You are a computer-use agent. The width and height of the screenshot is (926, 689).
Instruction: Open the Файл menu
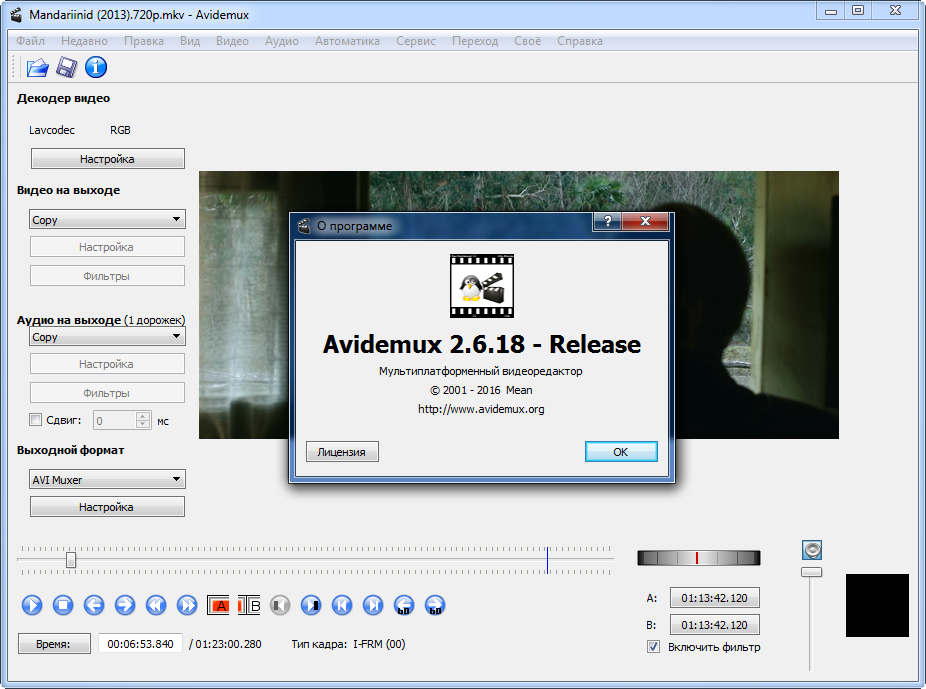point(30,41)
